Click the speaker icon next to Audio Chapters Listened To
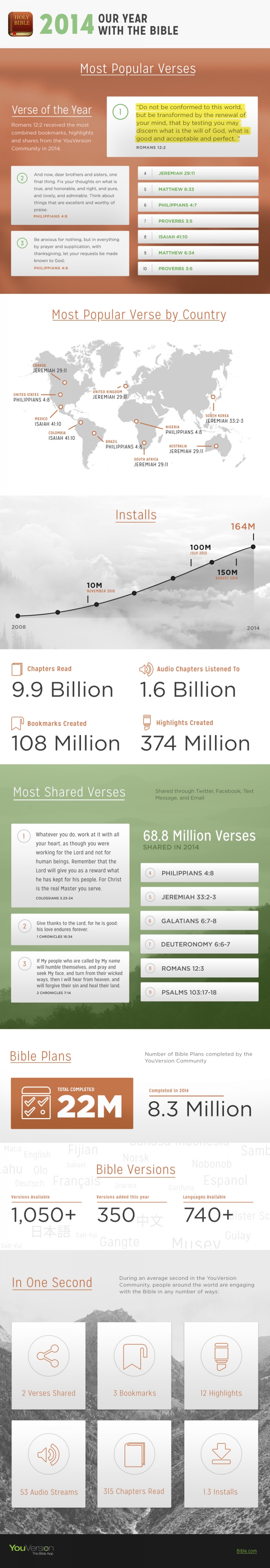Viewport: 270px width, 1568px height. pos(146,669)
